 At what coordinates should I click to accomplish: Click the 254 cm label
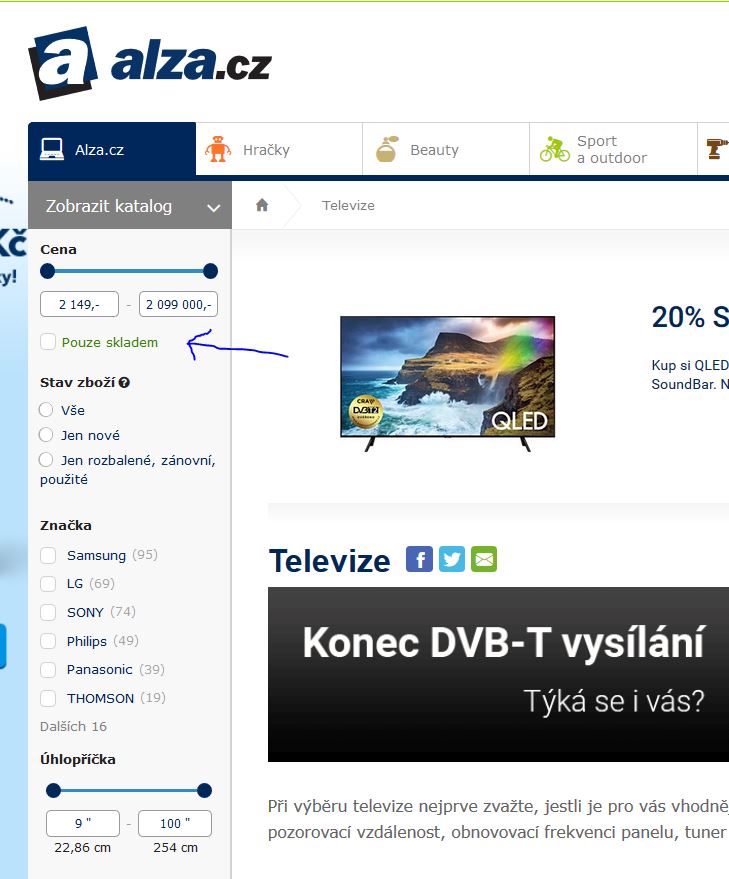[x=176, y=848]
